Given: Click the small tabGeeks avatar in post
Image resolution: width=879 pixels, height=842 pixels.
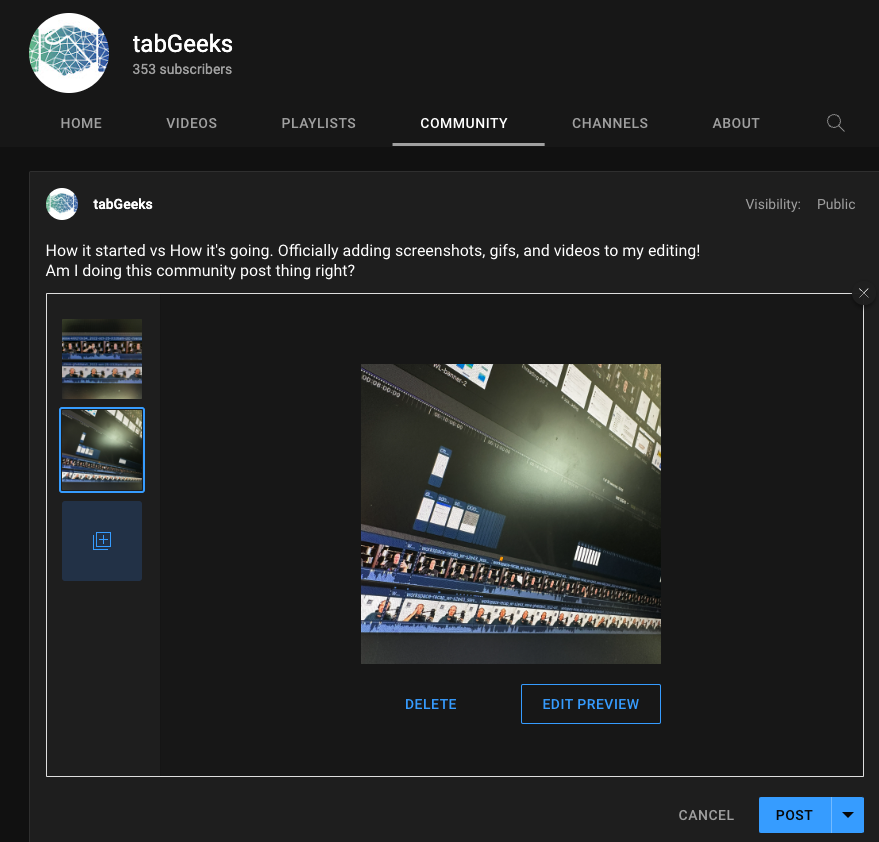Looking at the screenshot, I should point(62,203).
